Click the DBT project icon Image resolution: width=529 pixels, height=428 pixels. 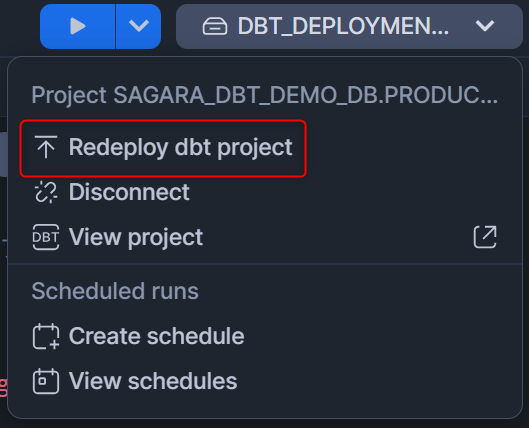(x=46, y=237)
